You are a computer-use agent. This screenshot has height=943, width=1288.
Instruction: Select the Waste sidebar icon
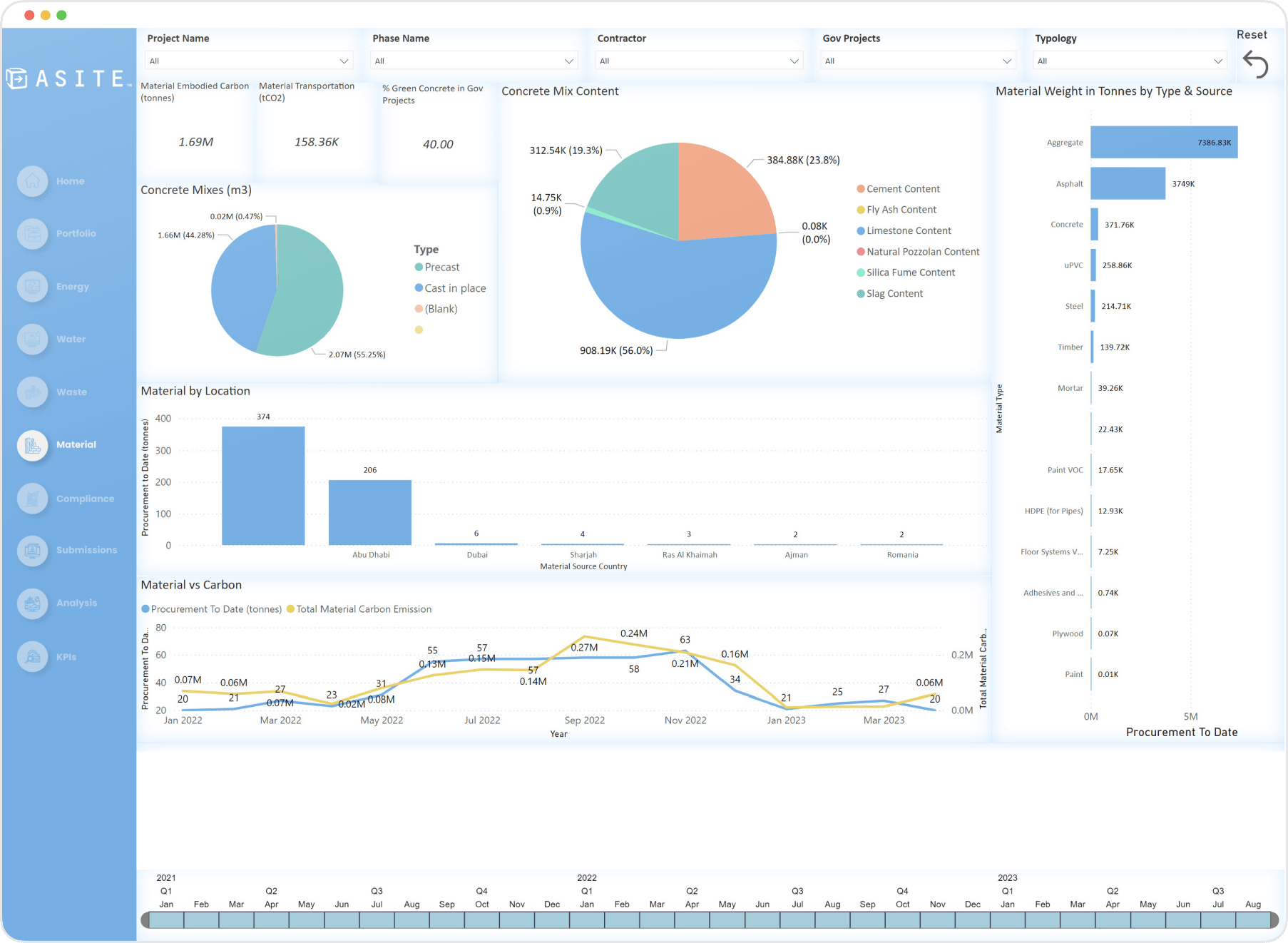(x=32, y=392)
